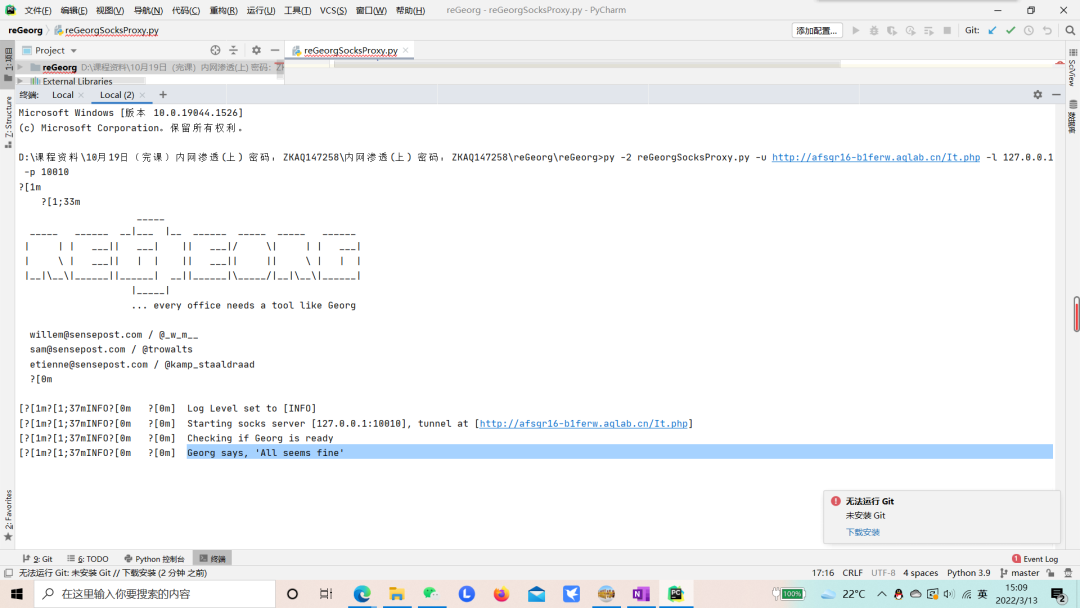This screenshot has width=1080, height=608.
Task: Open the 文件(F) menu
Action: [38, 10]
